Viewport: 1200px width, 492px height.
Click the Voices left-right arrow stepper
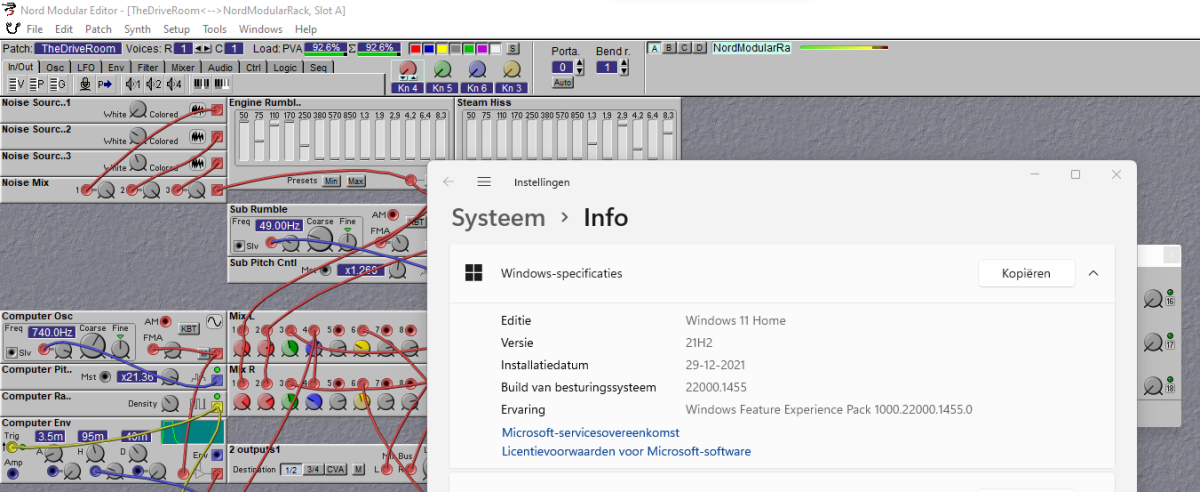point(203,48)
